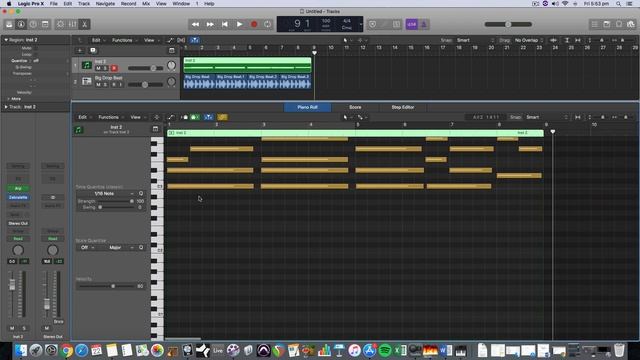640x360 pixels.
Task: Open Drag No Overlap dropdown
Action: click(x=529, y=40)
